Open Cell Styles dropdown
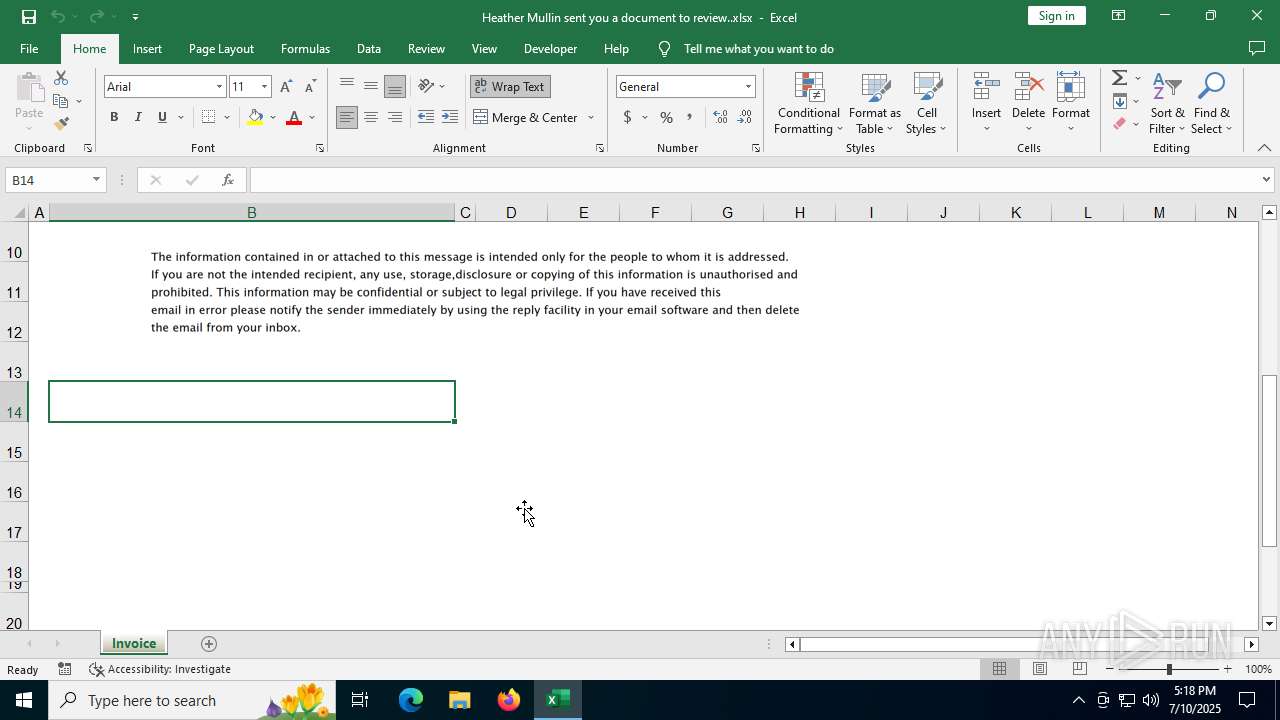Image resolution: width=1280 pixels, height=720 pixels. 927,103
